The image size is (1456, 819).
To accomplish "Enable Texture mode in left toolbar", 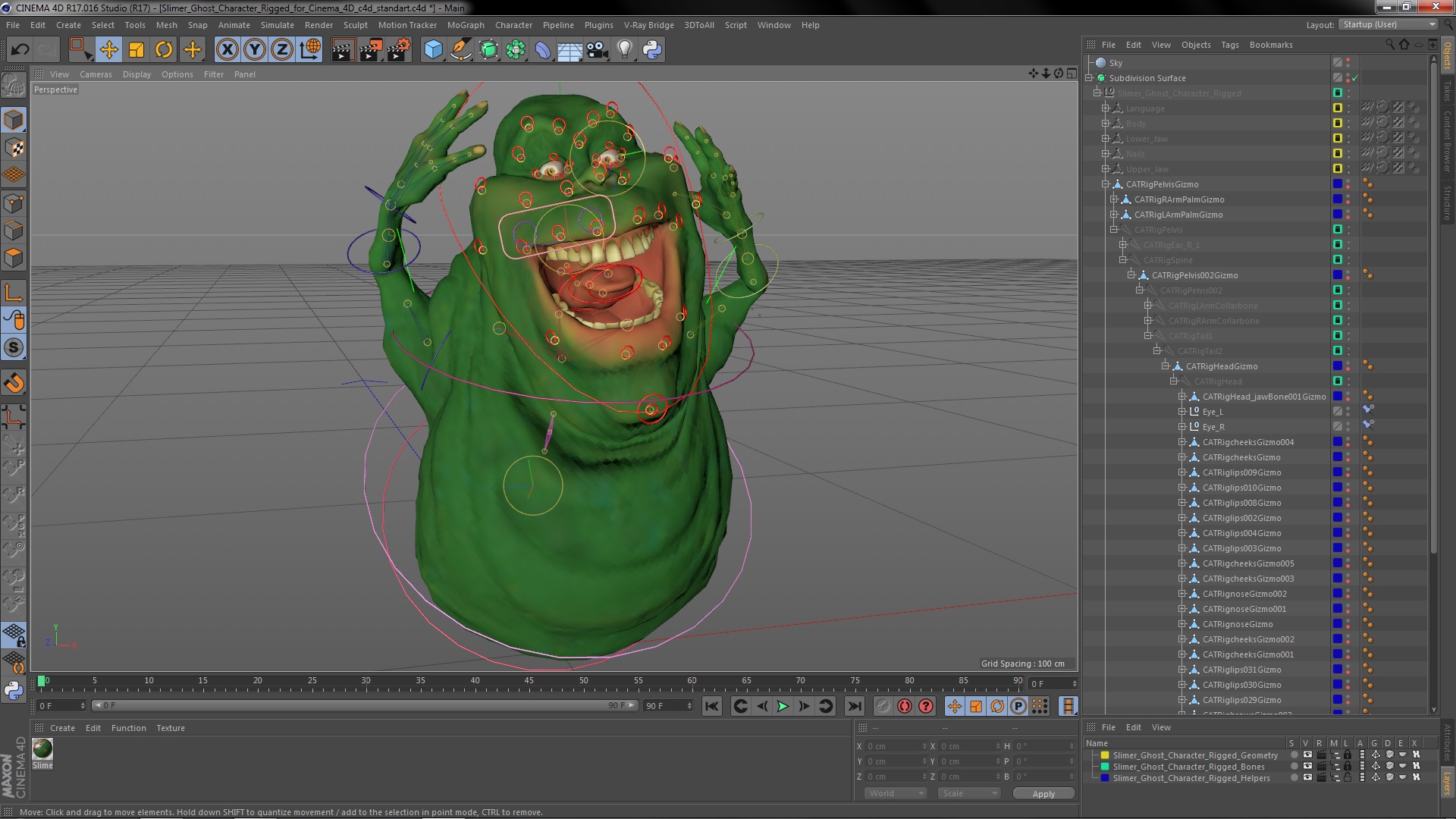I will pos(14,147).
